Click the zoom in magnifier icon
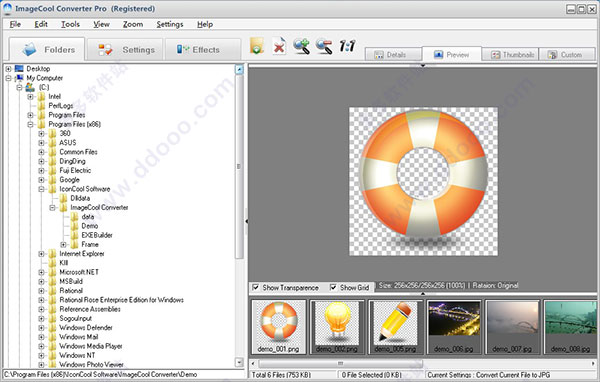The image size is (600, 382). coord(302,46)
